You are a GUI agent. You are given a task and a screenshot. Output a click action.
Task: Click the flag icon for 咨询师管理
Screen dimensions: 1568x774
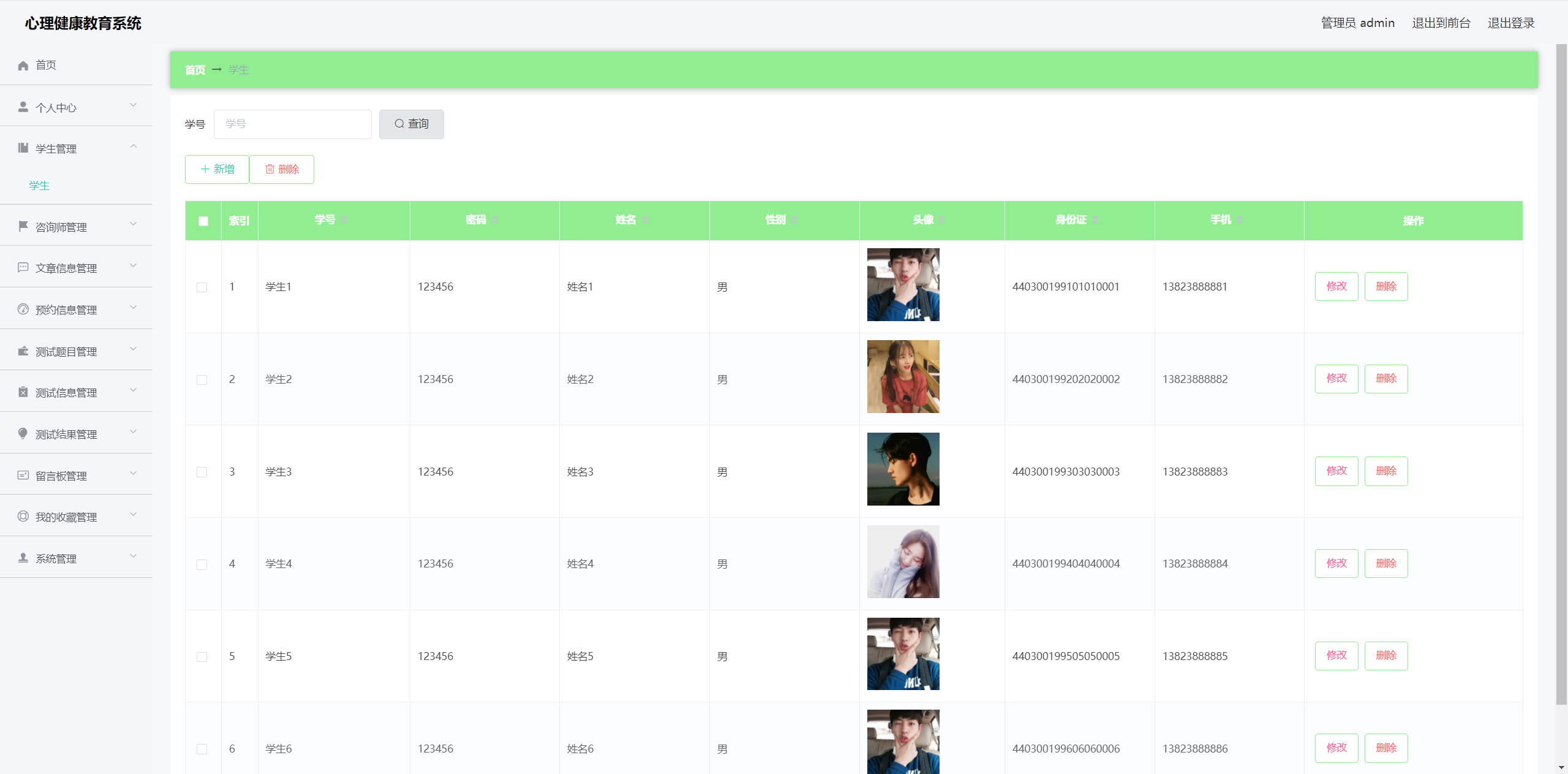coord(23,227)
